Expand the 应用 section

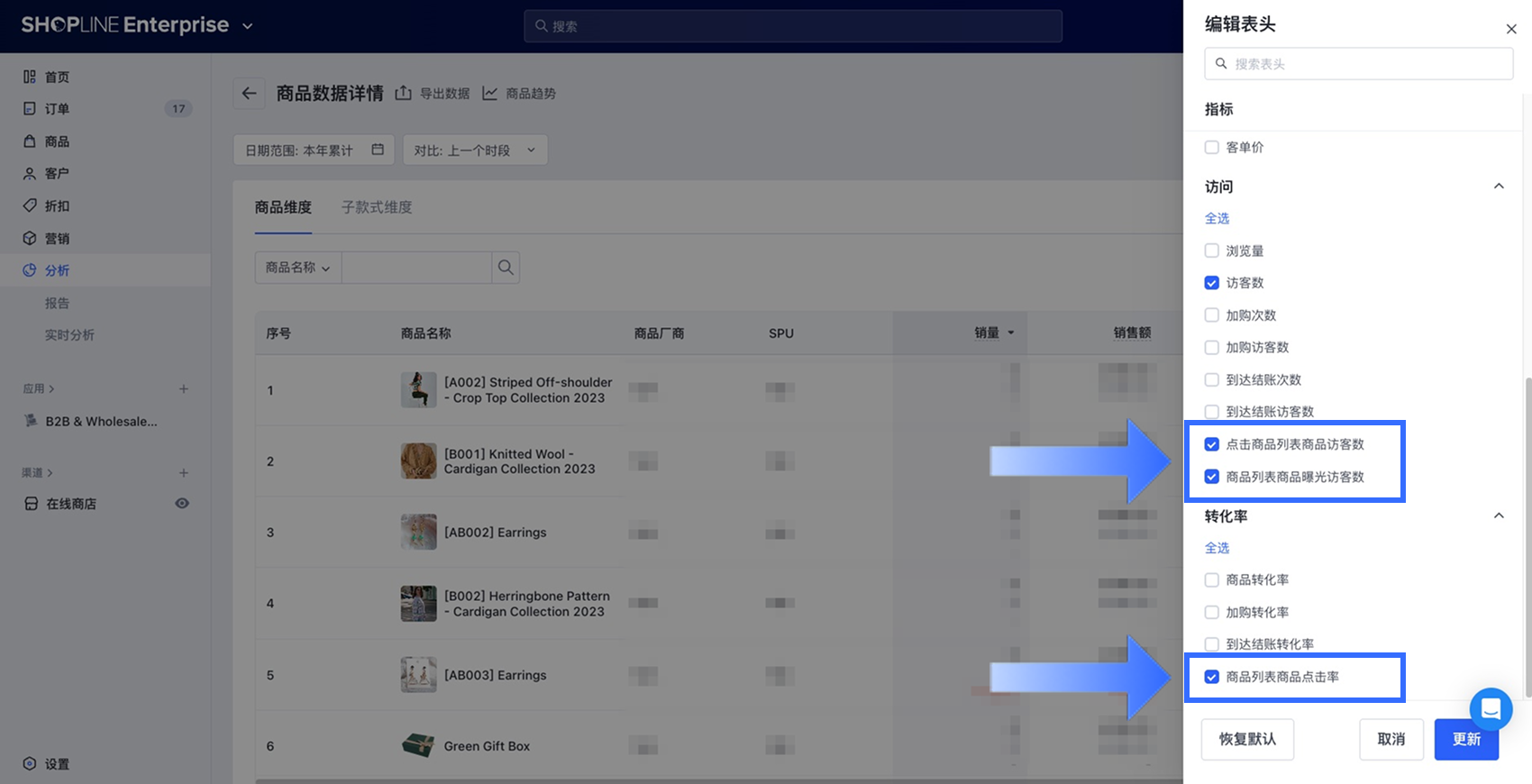point(39,388)
